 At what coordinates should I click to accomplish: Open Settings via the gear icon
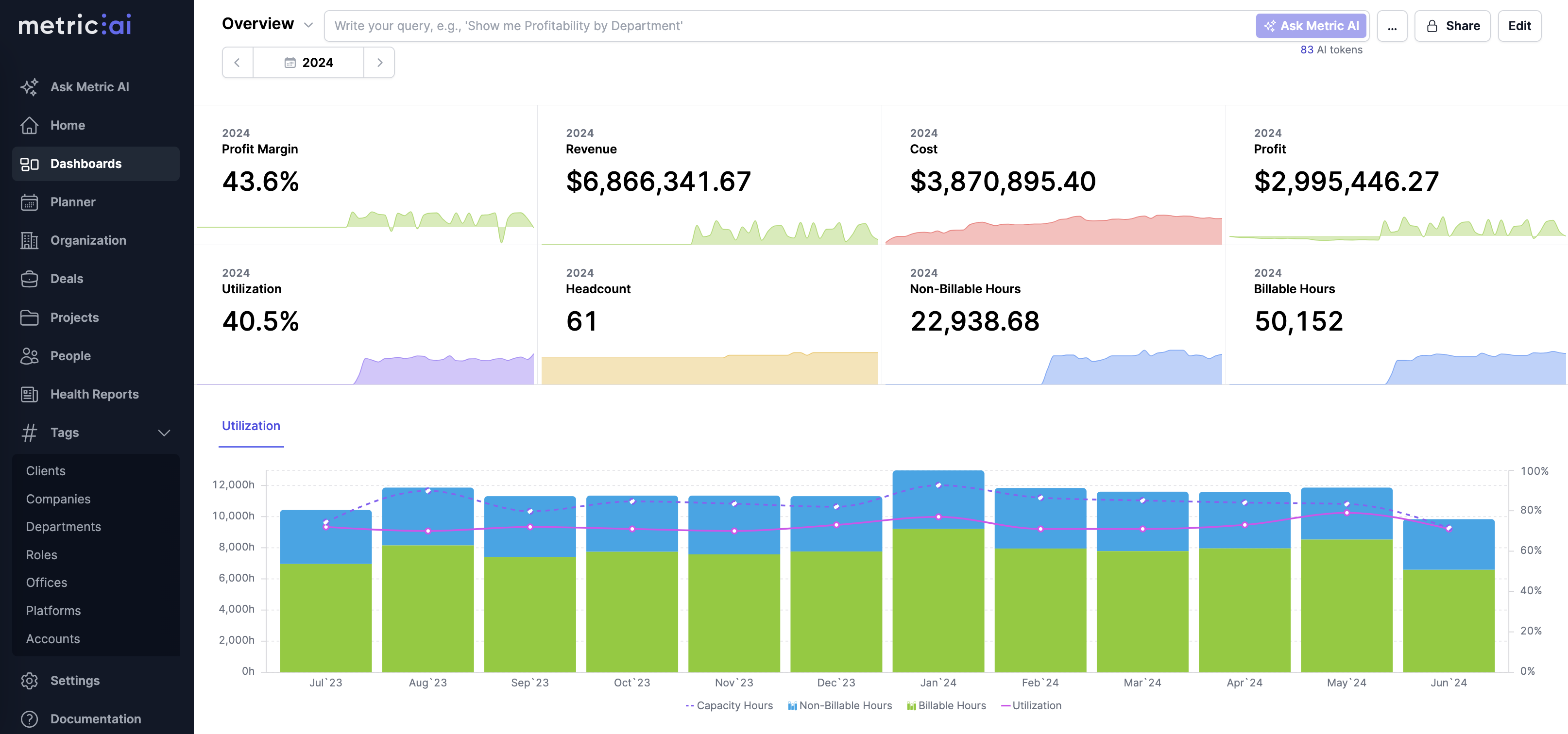(x=30, y=681)
